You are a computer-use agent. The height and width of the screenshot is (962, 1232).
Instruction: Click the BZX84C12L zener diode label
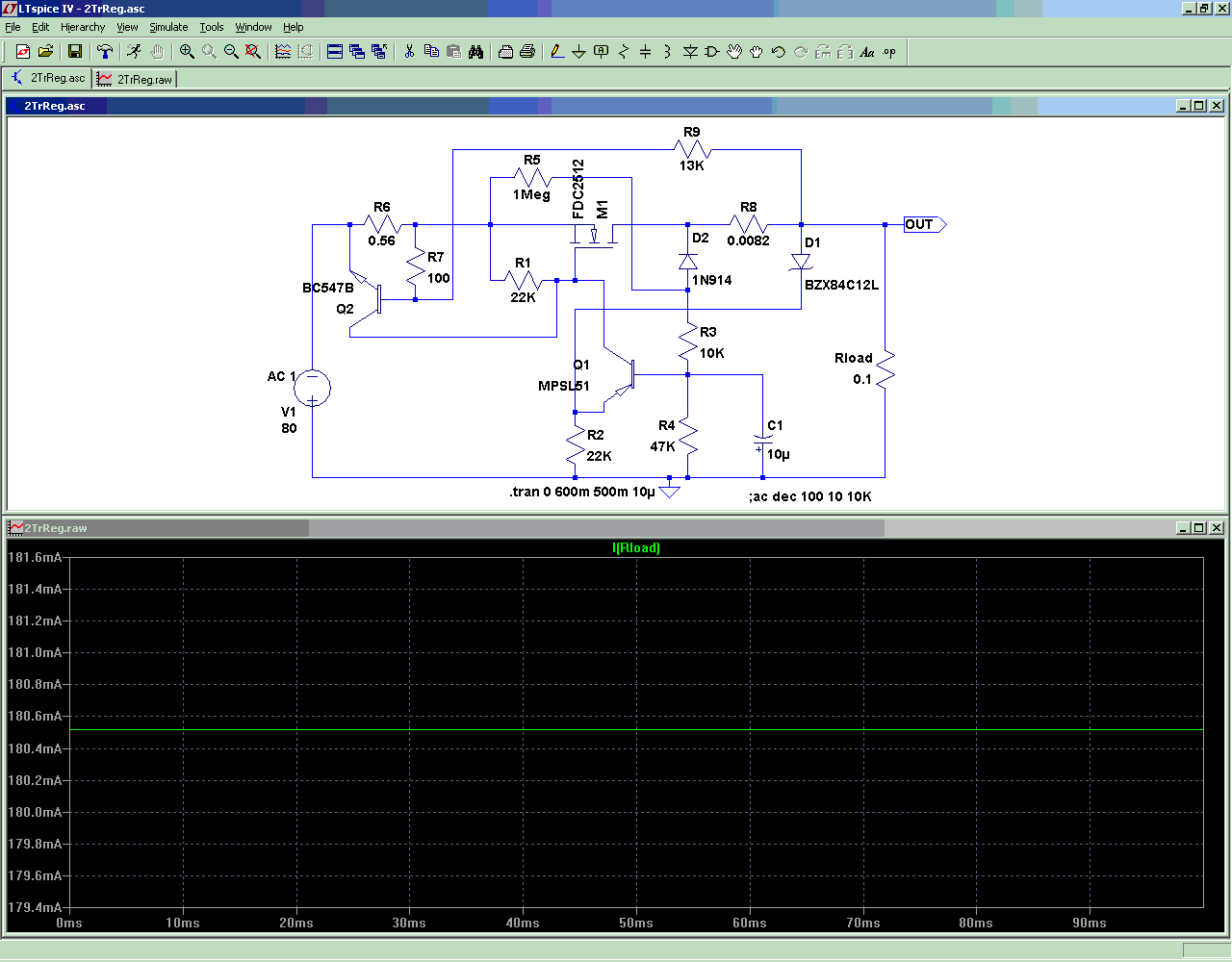[x=841, y=285]
